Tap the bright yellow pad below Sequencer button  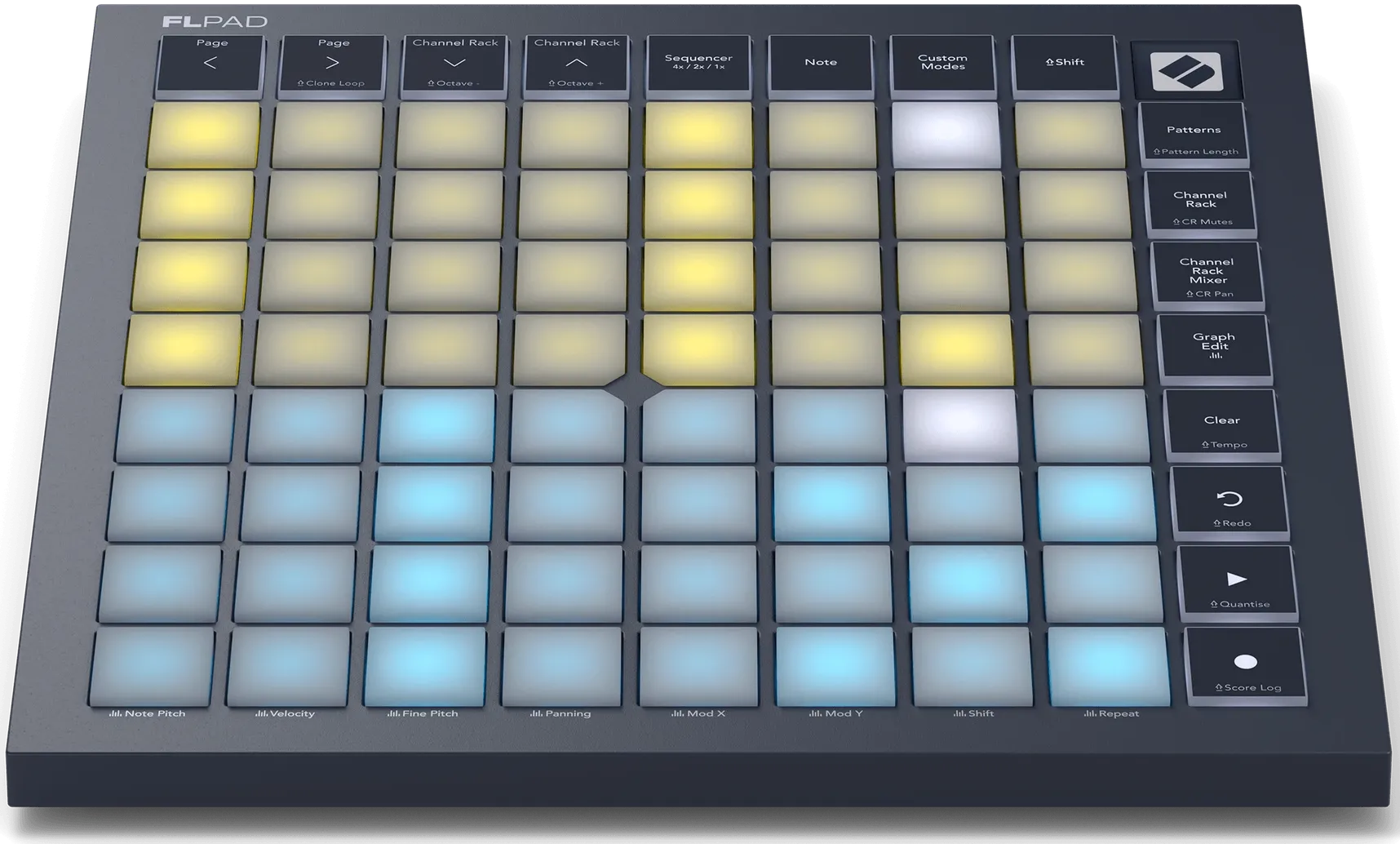(x=698, y=135)
